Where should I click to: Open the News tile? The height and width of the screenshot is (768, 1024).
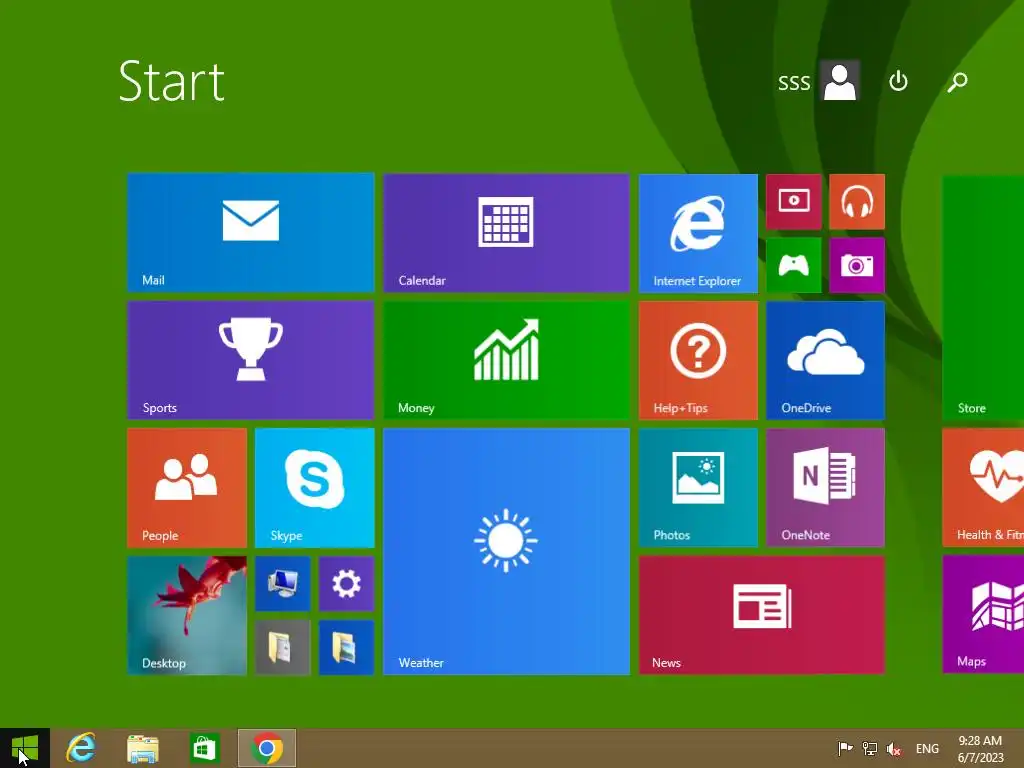[761, 615]
